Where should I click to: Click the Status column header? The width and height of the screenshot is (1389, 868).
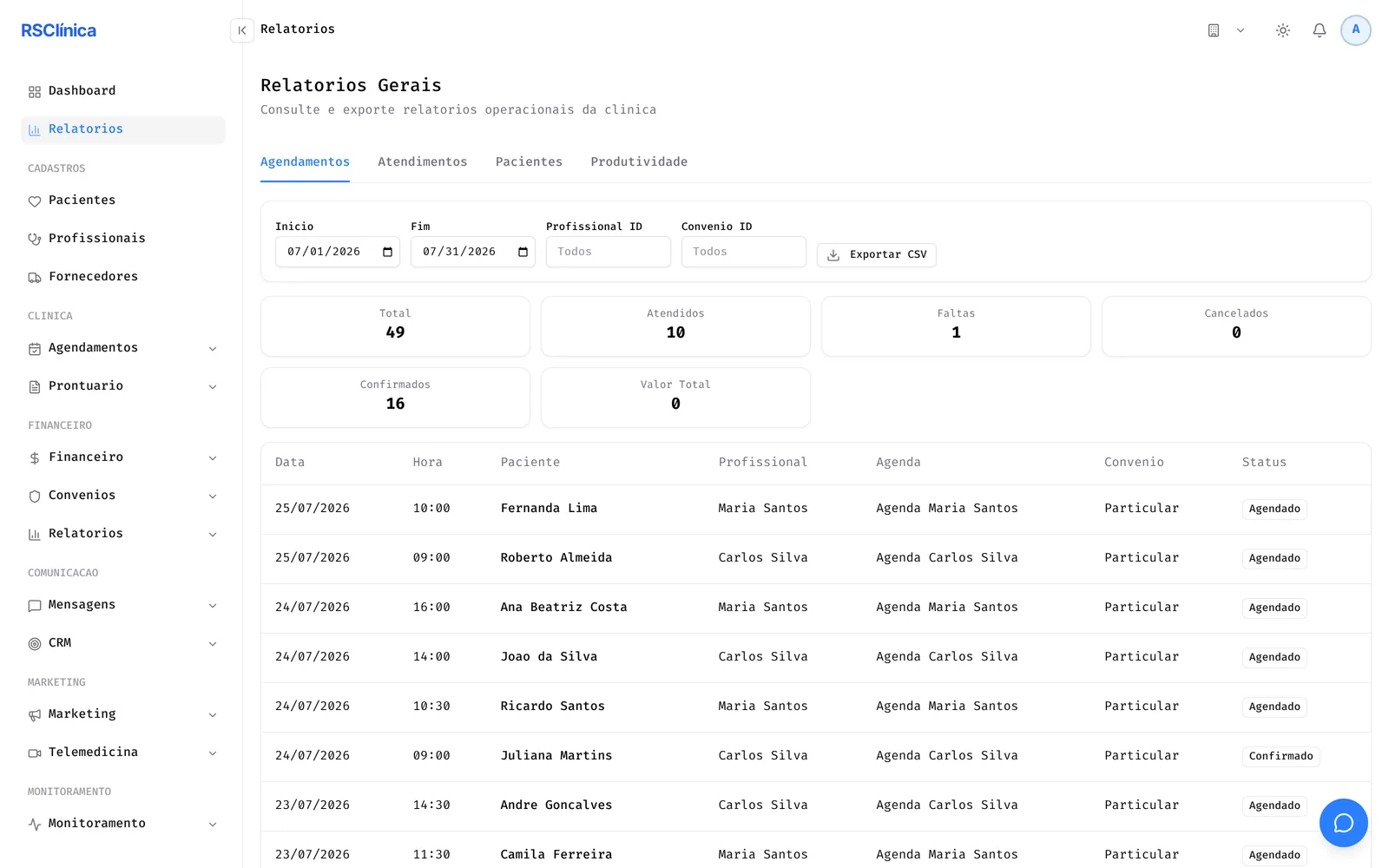coord(1264,463)
